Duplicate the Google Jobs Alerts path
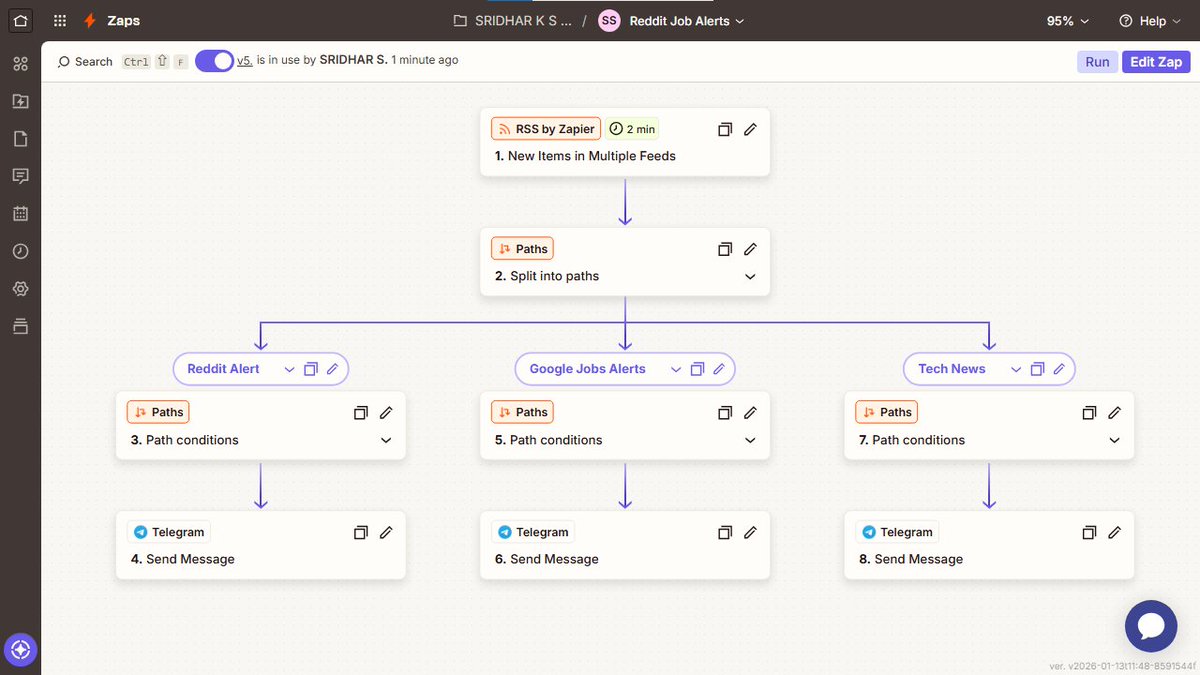Viewport: 1200px width, 675px height. pyautogui.click(x=697, y=369)
